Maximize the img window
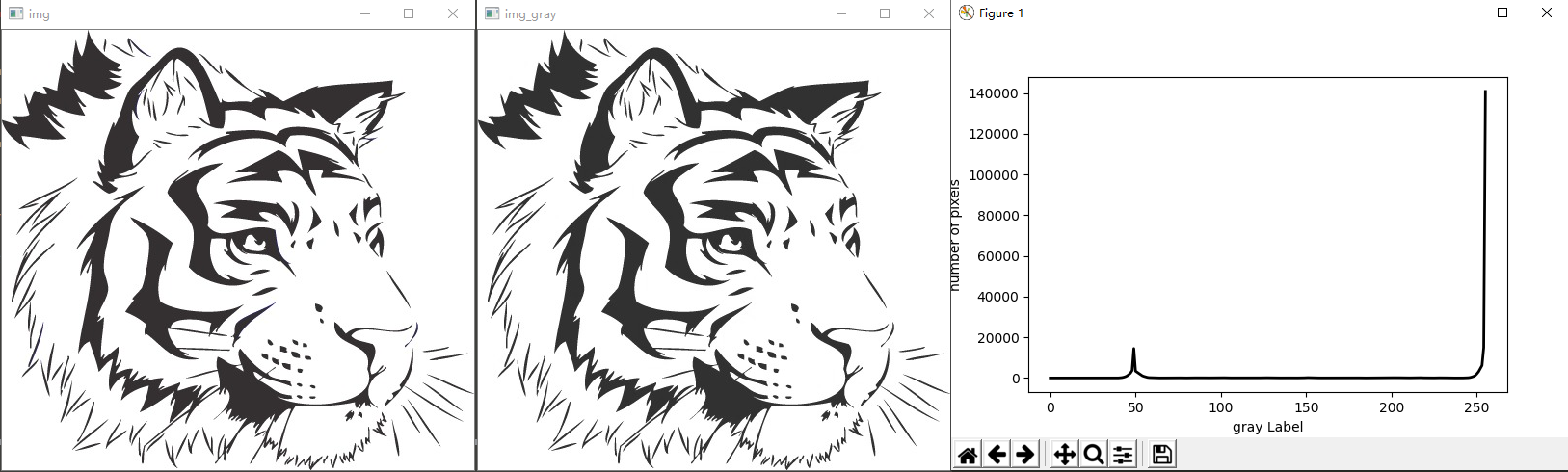The height and width of the screenshot is (472, 1568). [409, 13]
